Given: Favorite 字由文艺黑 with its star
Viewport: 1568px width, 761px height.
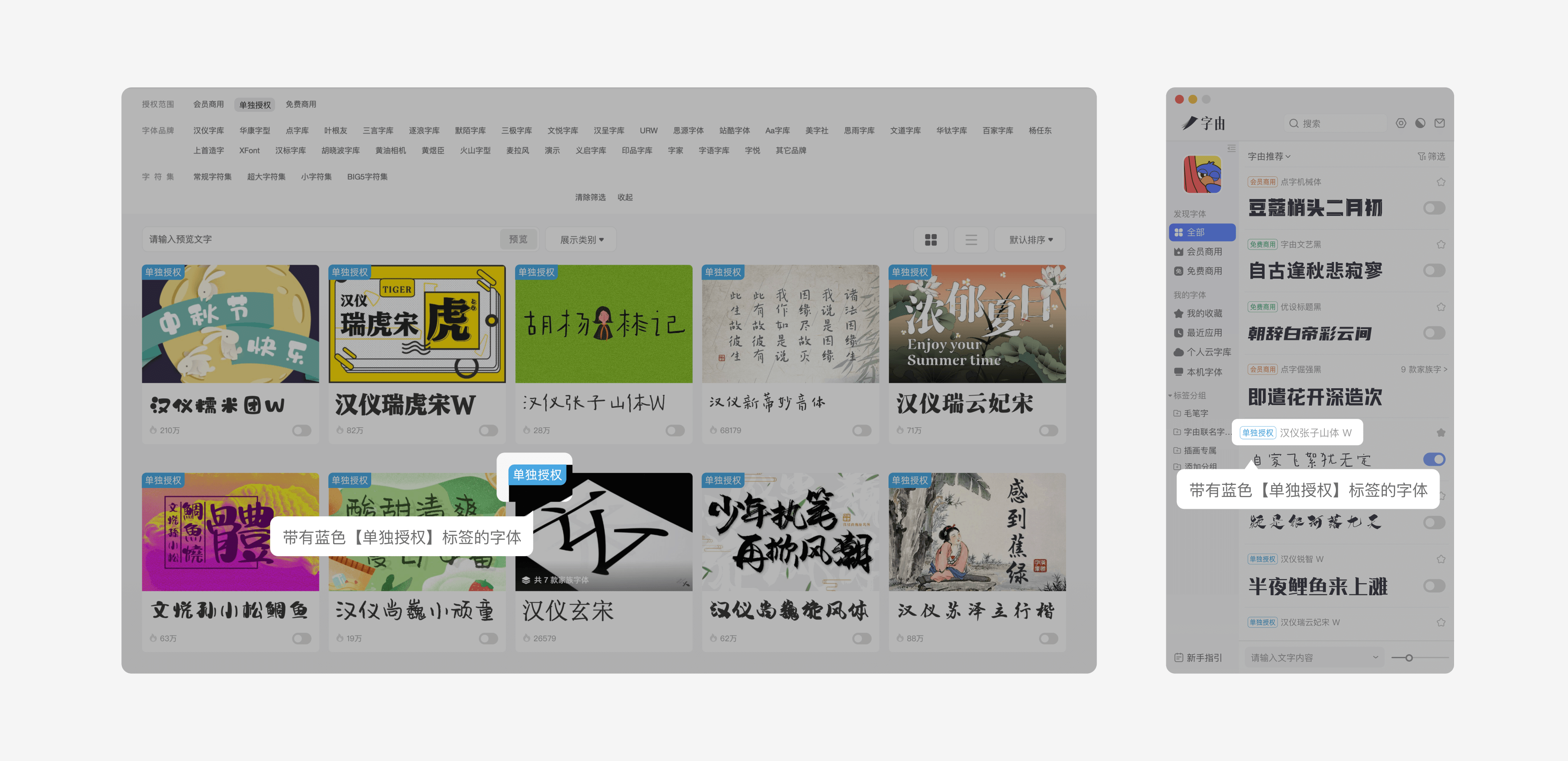Looking at the screenshot, I should coord(1441,244).
